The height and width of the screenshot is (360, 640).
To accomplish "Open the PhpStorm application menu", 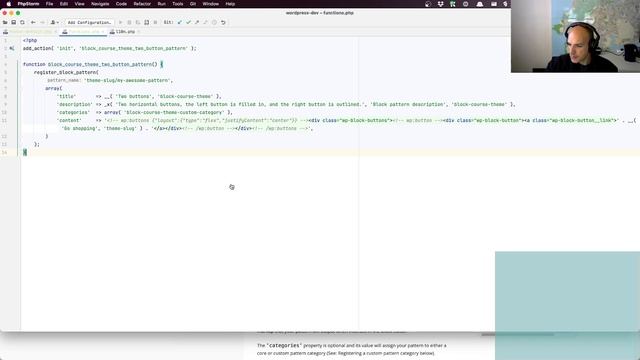I will 28,4.
